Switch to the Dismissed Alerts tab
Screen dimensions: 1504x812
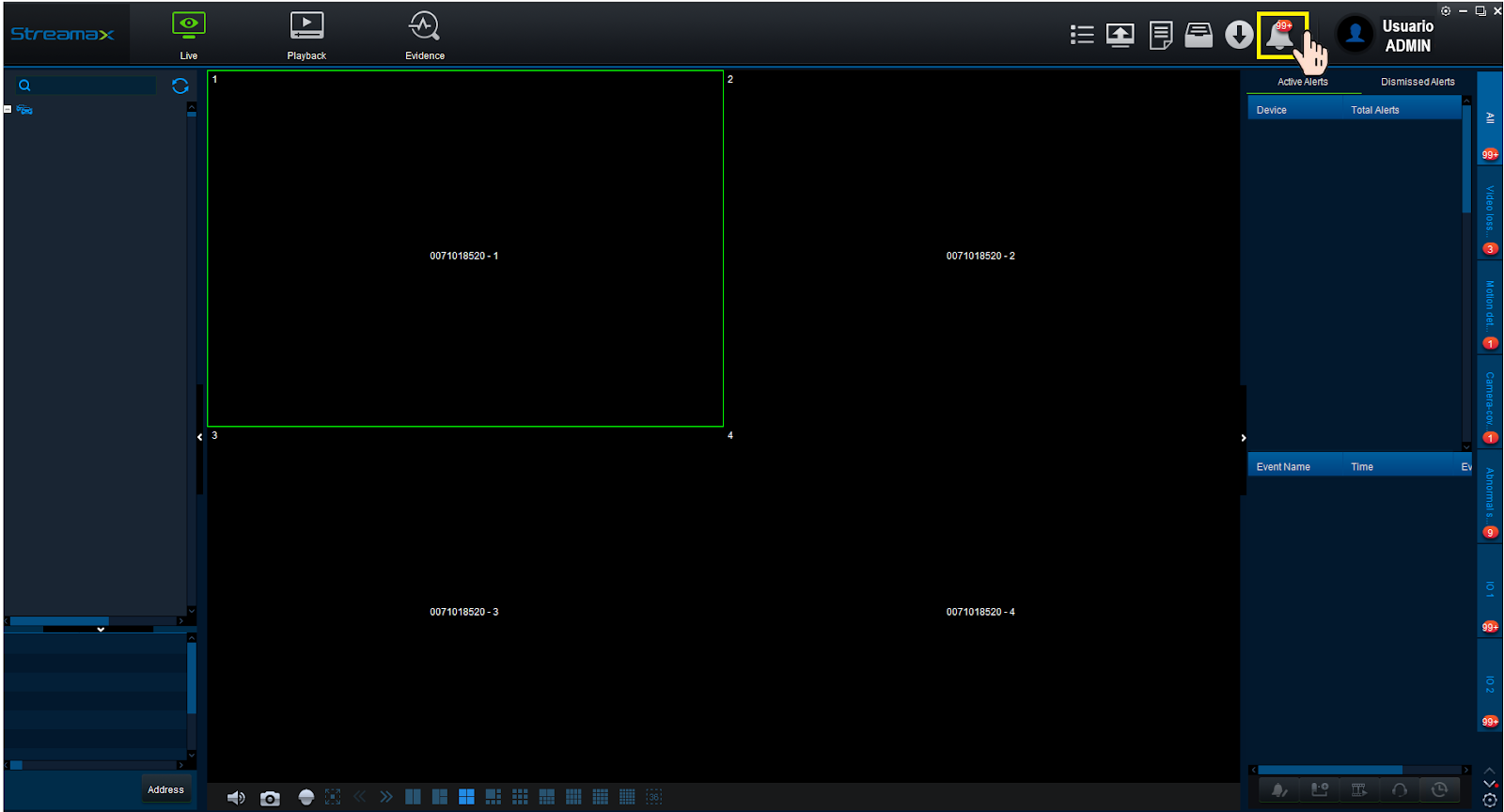(1418, 82)
